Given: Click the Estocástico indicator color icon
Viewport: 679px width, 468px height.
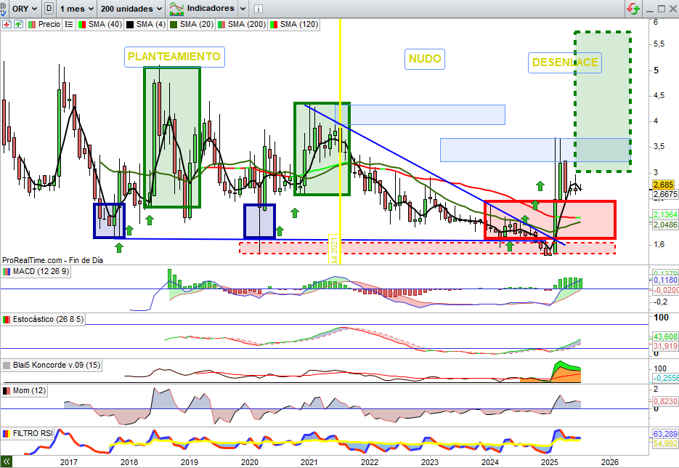Looking at the screenshot, I should coord(6,320).
